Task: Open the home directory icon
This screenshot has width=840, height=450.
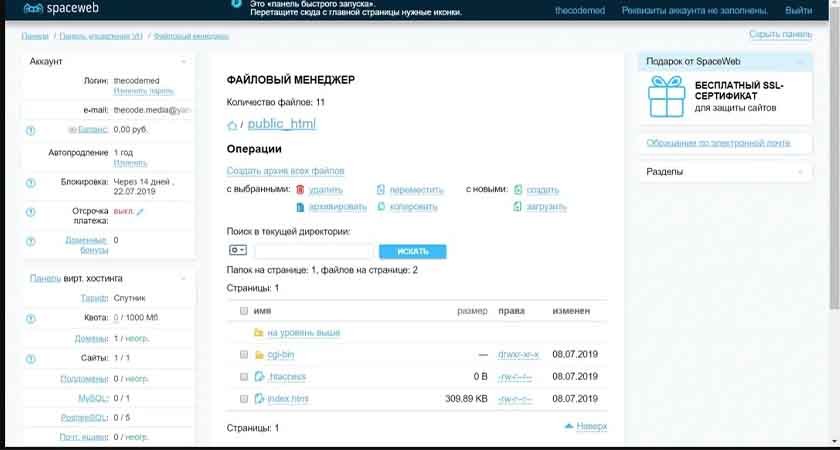Action: click(x=232, y=125)
